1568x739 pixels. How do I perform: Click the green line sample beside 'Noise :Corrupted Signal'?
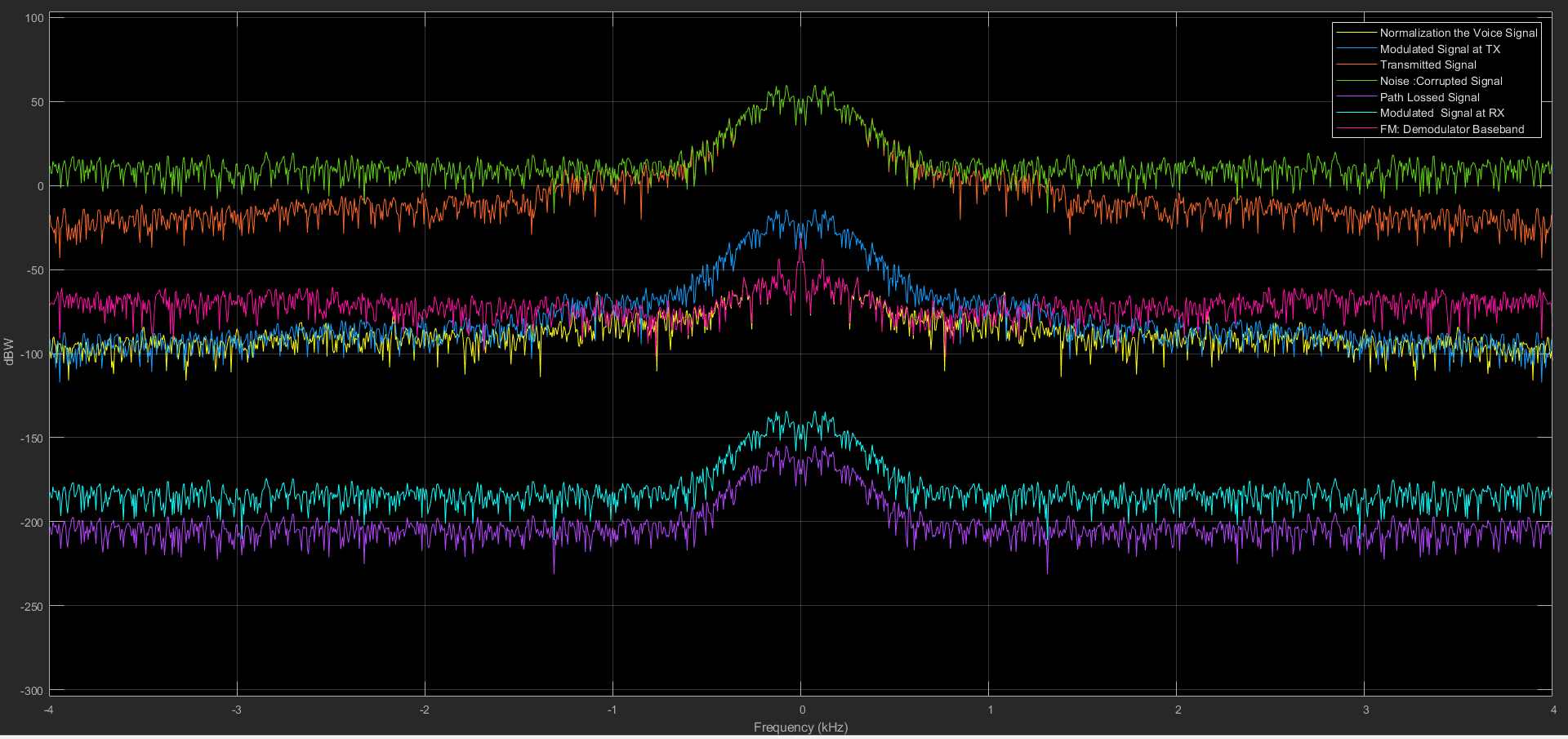pyautogui.click(x=1356, y=81)
